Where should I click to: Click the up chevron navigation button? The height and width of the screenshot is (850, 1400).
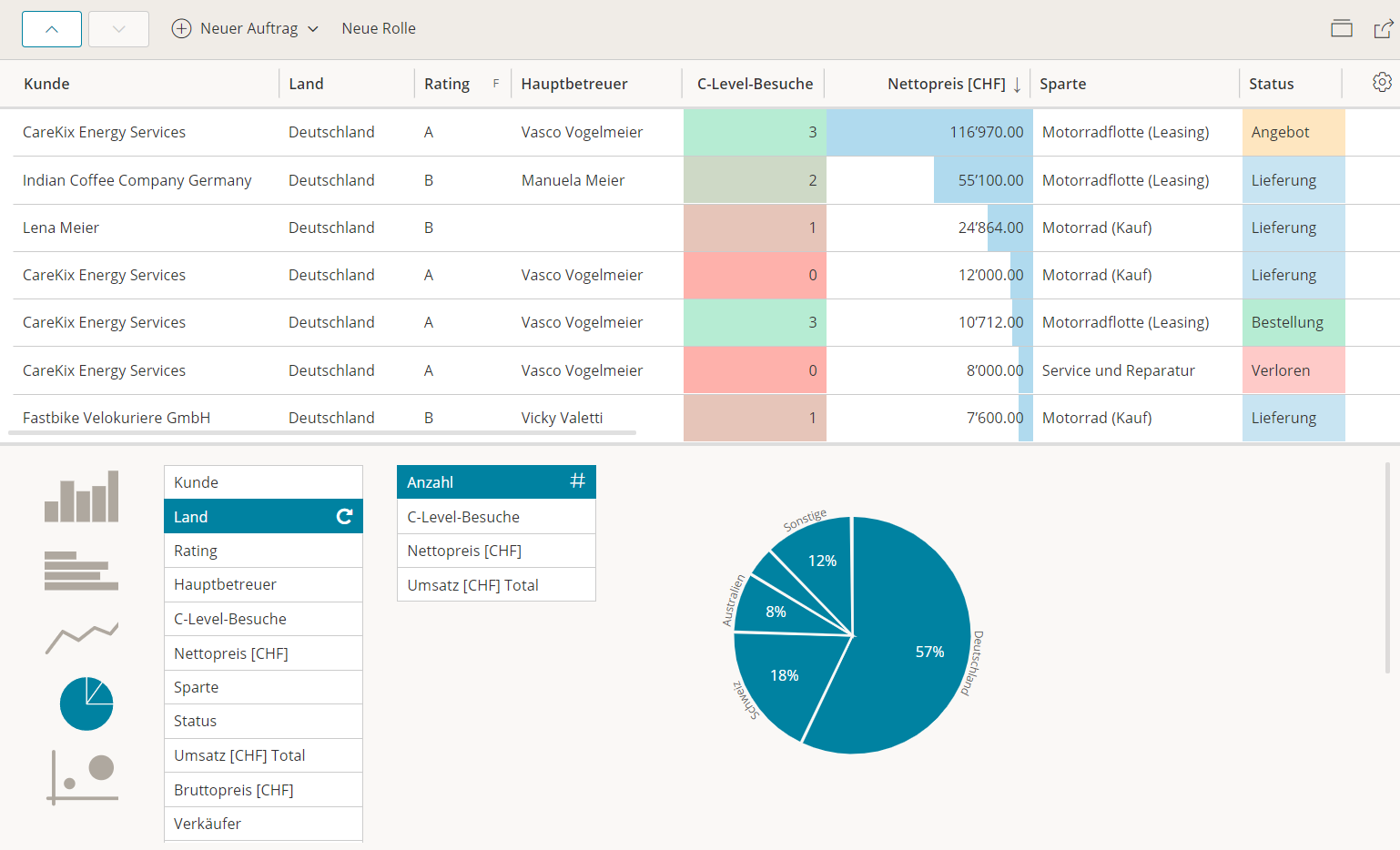pyautogui.click(x=52, y=29)
